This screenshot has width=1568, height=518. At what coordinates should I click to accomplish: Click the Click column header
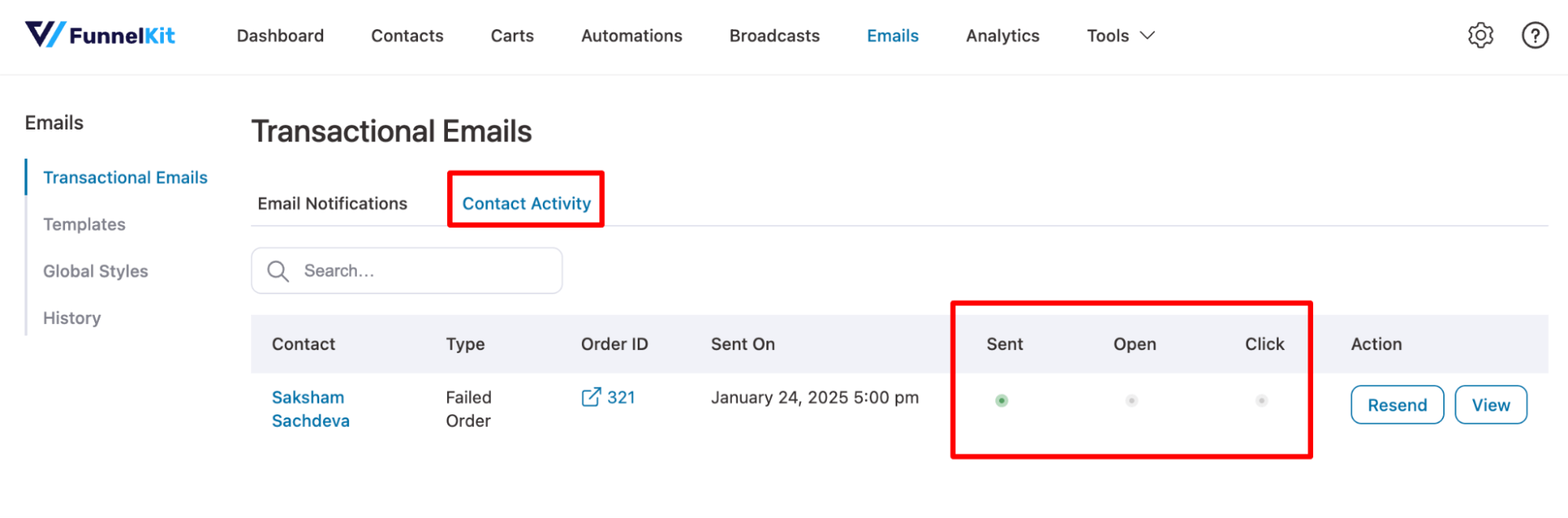click(x=1264, y=345)
